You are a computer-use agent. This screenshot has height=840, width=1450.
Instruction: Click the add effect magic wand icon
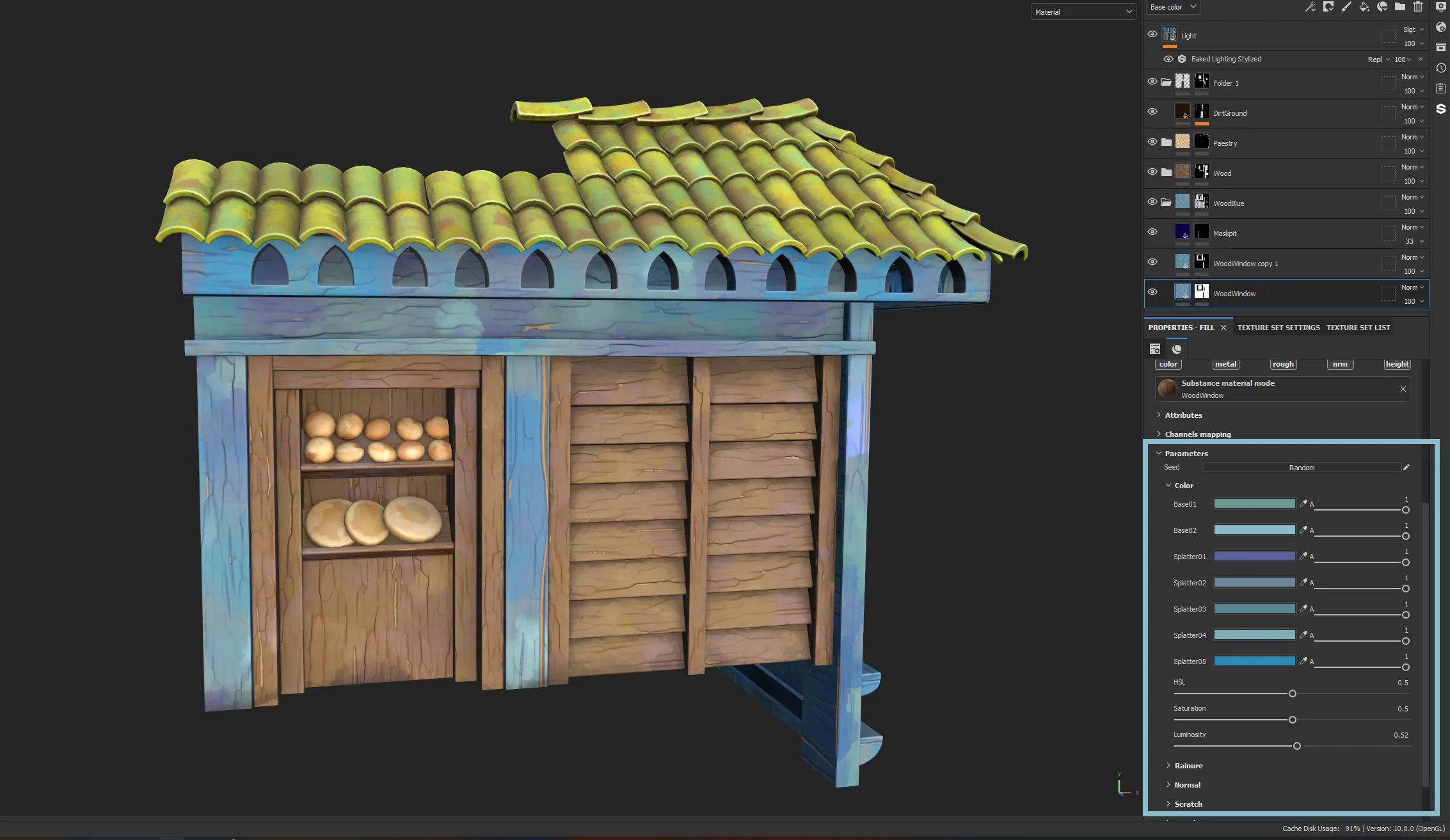pyautogui.click(x=1310, y=7)
